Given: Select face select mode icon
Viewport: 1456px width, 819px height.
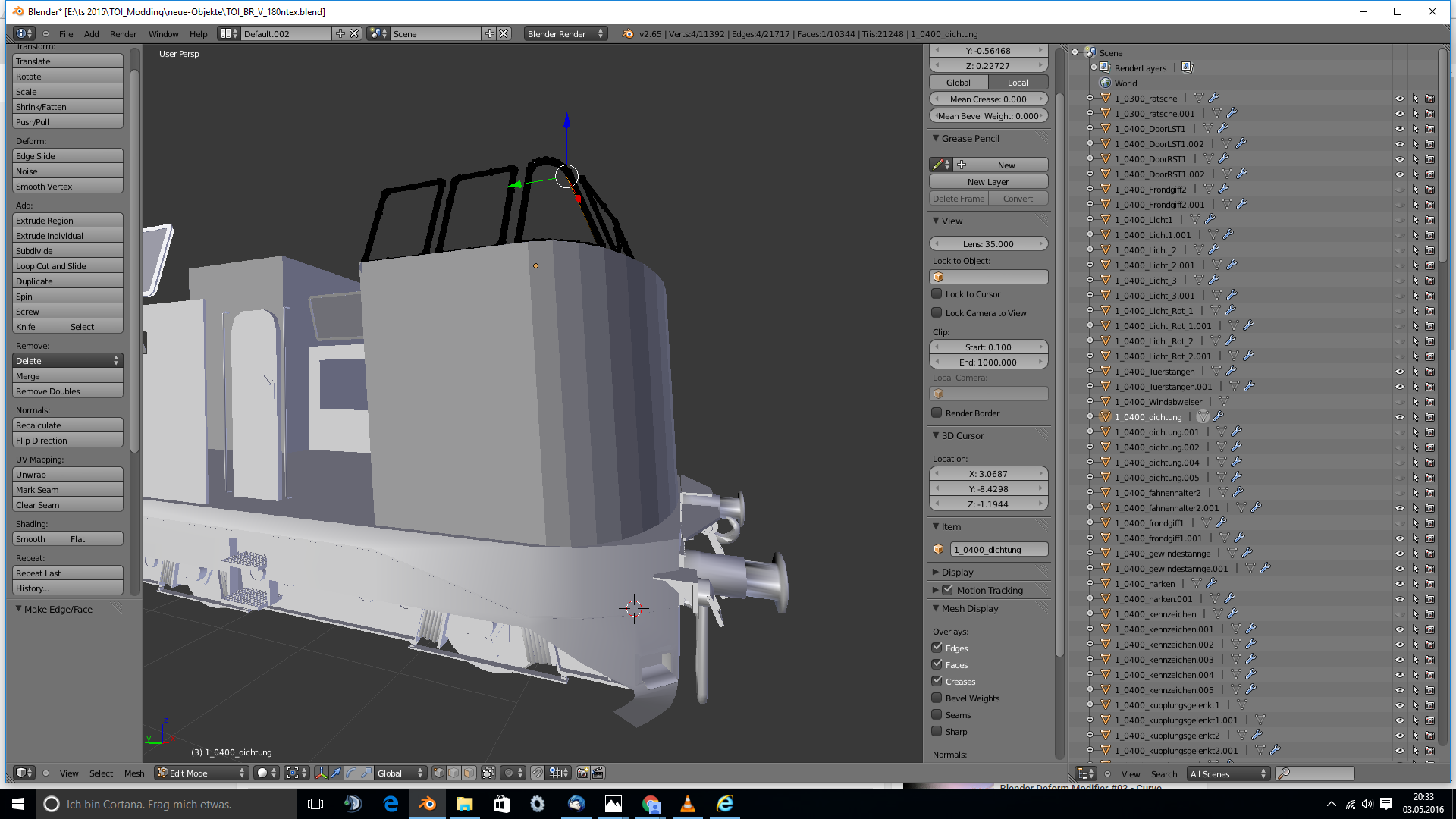Looking at the screenshot, I should [469, 773].
